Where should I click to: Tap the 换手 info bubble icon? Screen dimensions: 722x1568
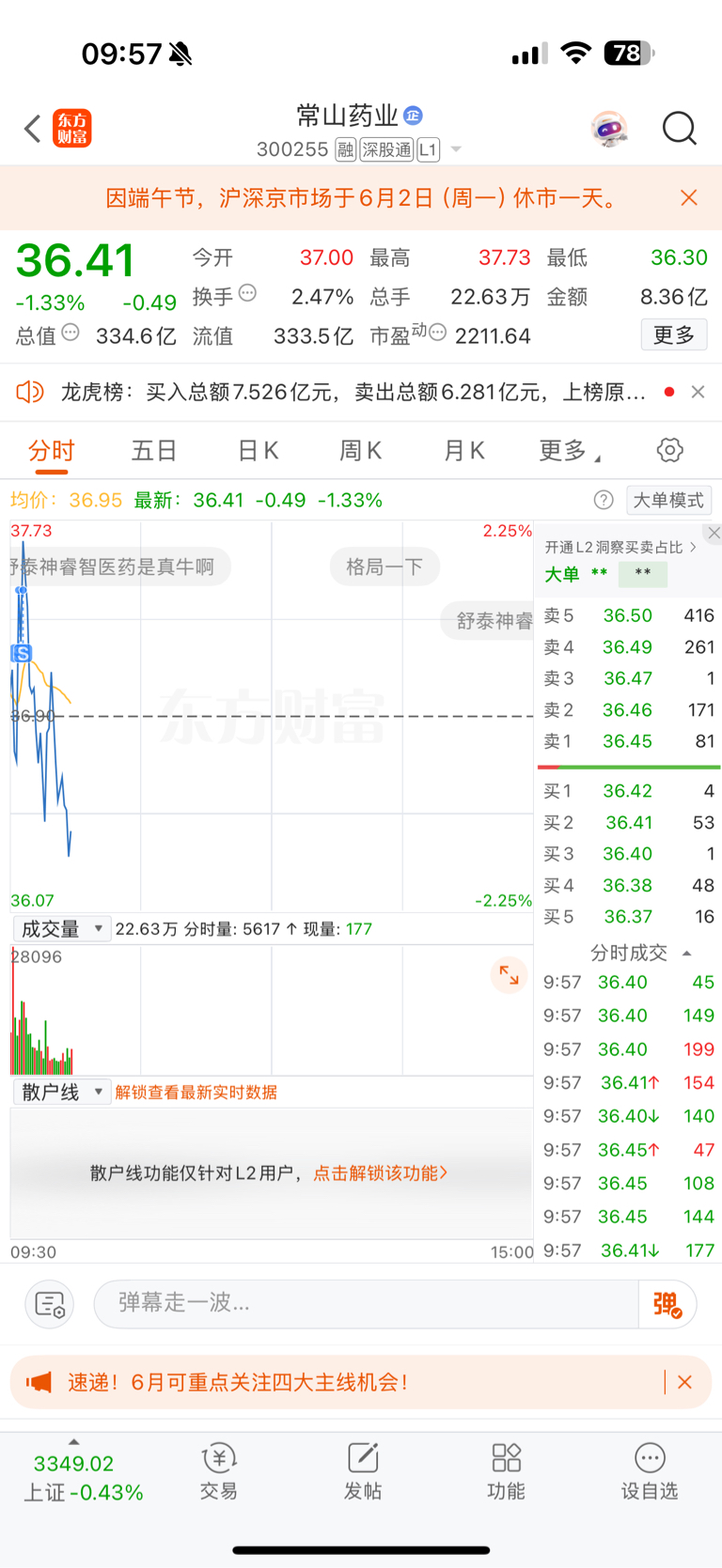[x=247, y=292]
